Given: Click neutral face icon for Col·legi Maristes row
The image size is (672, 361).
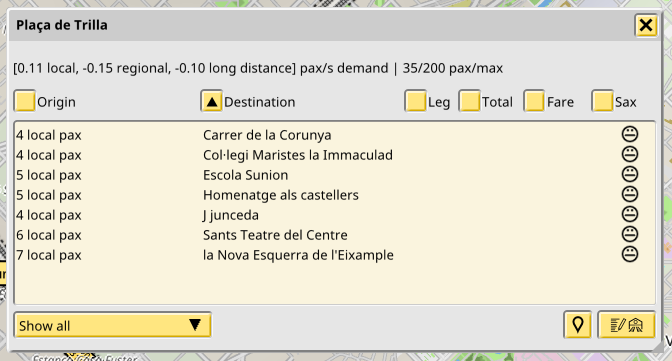Looking at the screenshot, I should 630,154.
